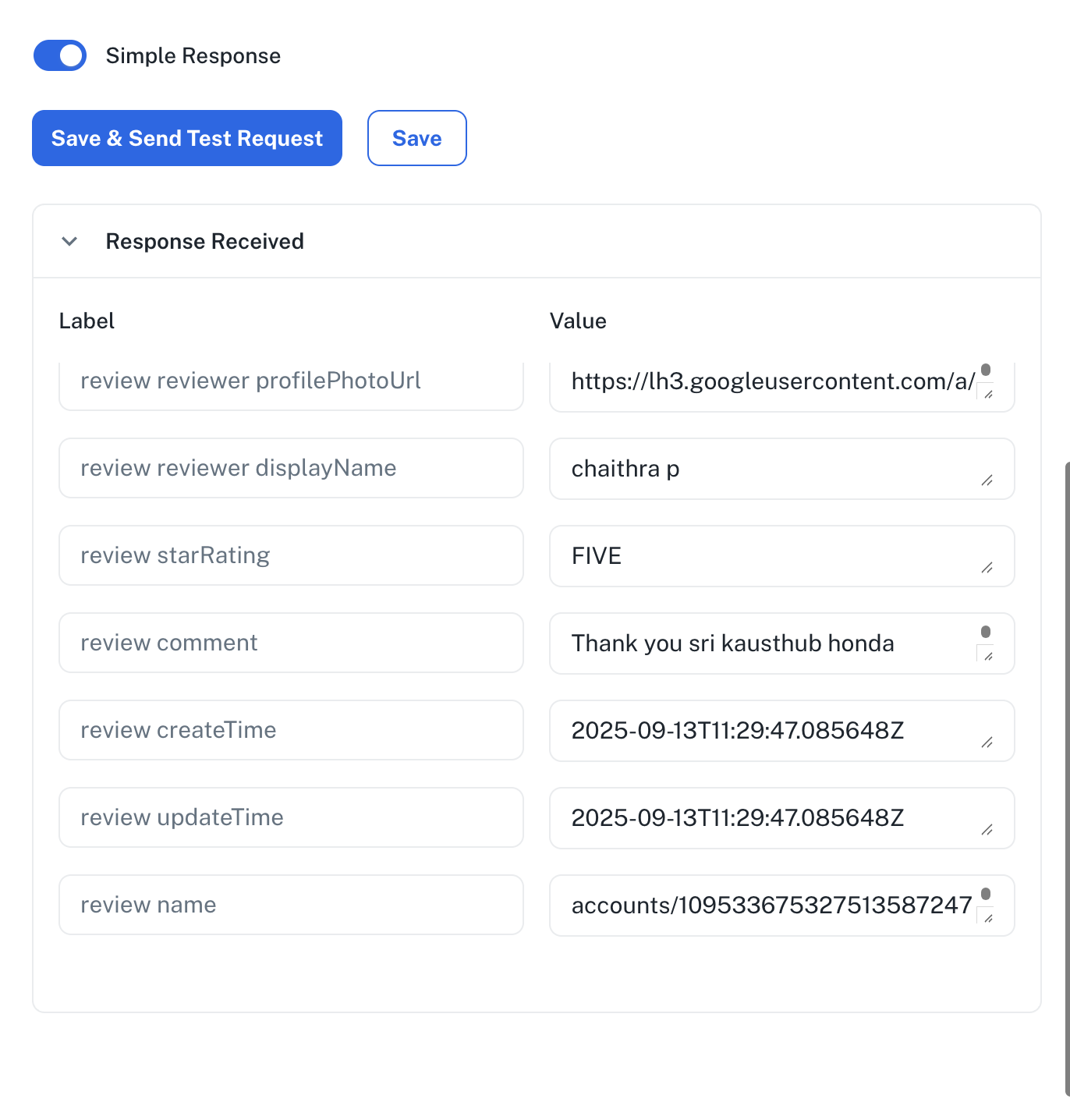Click resize handle on chaithra p box
Screen dimensions: 1070x1120
(x=987, y=480)
